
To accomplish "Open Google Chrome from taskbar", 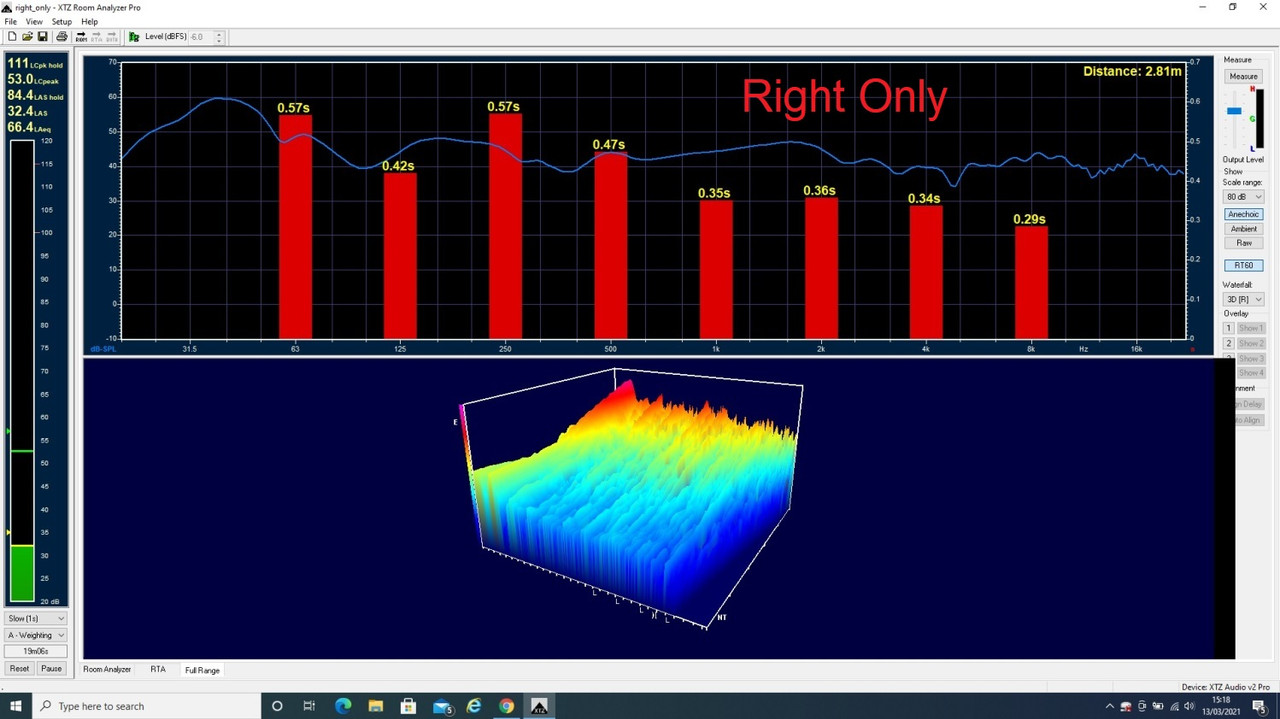I will [507, 706].
